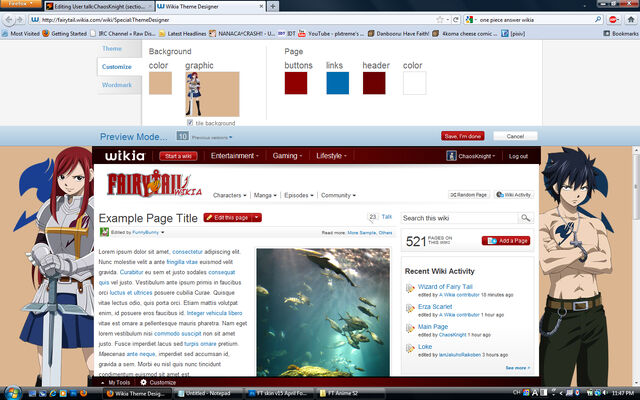Screen dimensions: 640x400
Task: Click the See more activity link
Action: 518,368
